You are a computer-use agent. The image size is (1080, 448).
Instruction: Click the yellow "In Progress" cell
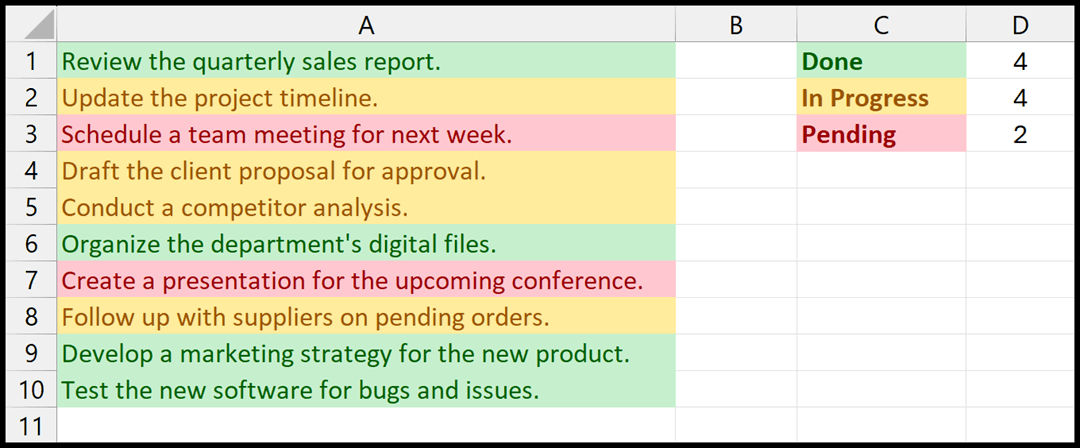point(881,98)
